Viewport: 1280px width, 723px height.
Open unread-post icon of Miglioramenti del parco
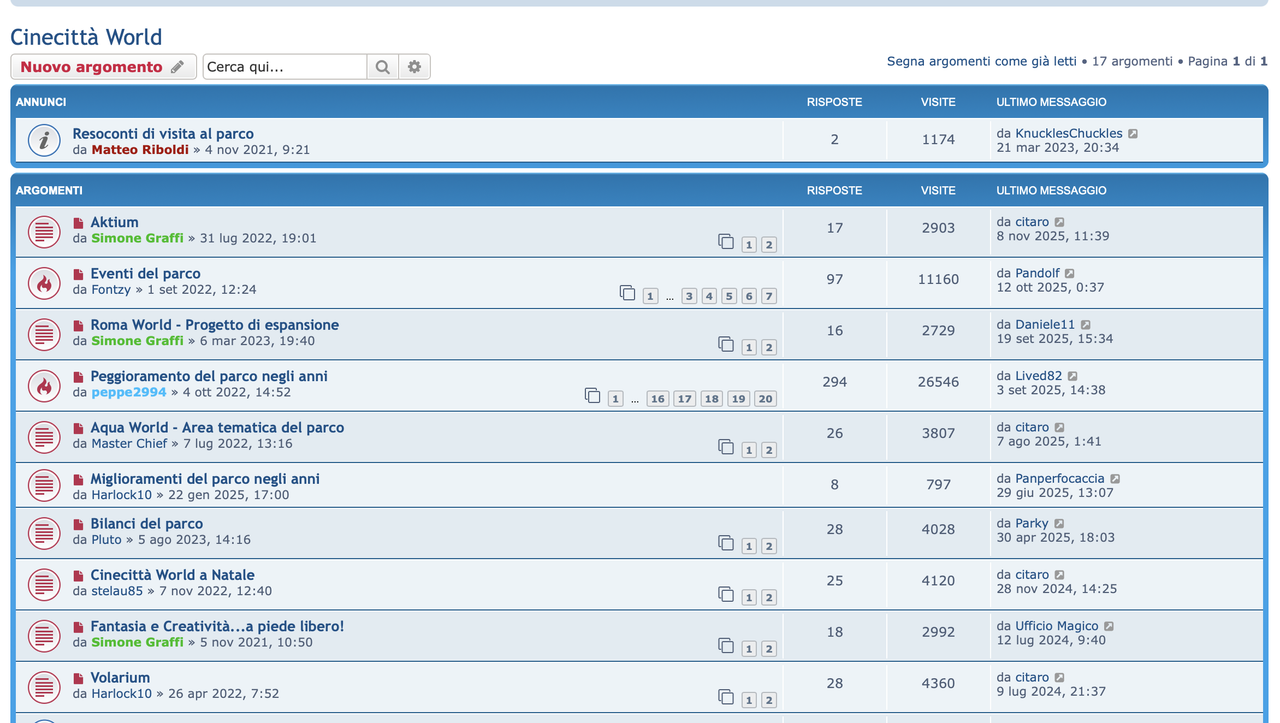(x=79, y=479)
